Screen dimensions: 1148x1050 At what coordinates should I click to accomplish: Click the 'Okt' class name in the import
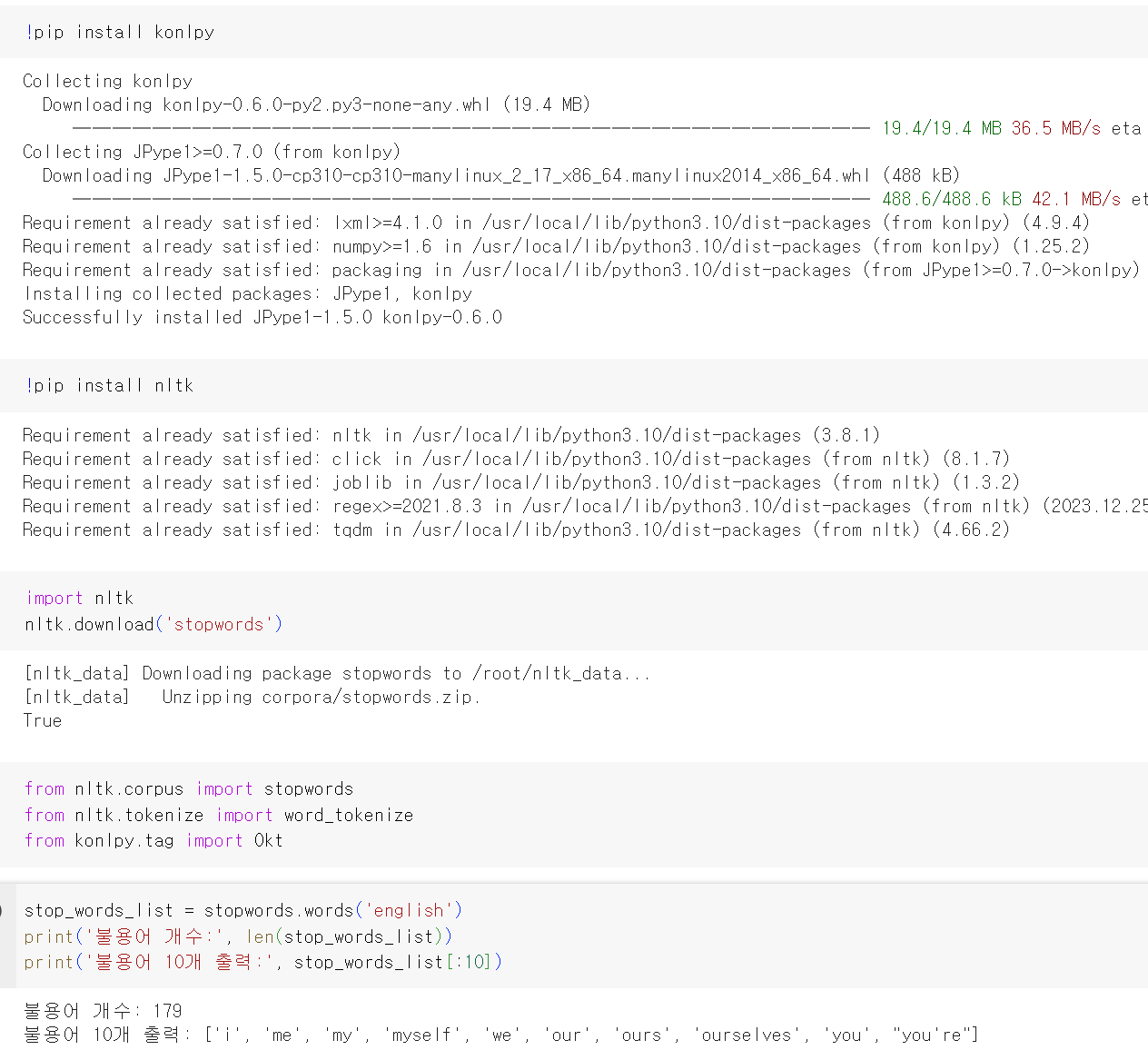pos(268,840)
